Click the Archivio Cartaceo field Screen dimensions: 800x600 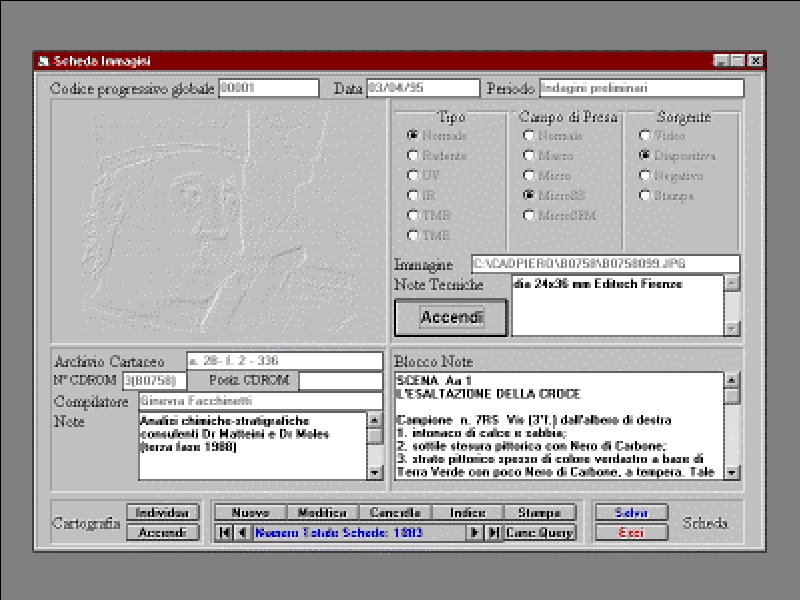tap(285, 361)
